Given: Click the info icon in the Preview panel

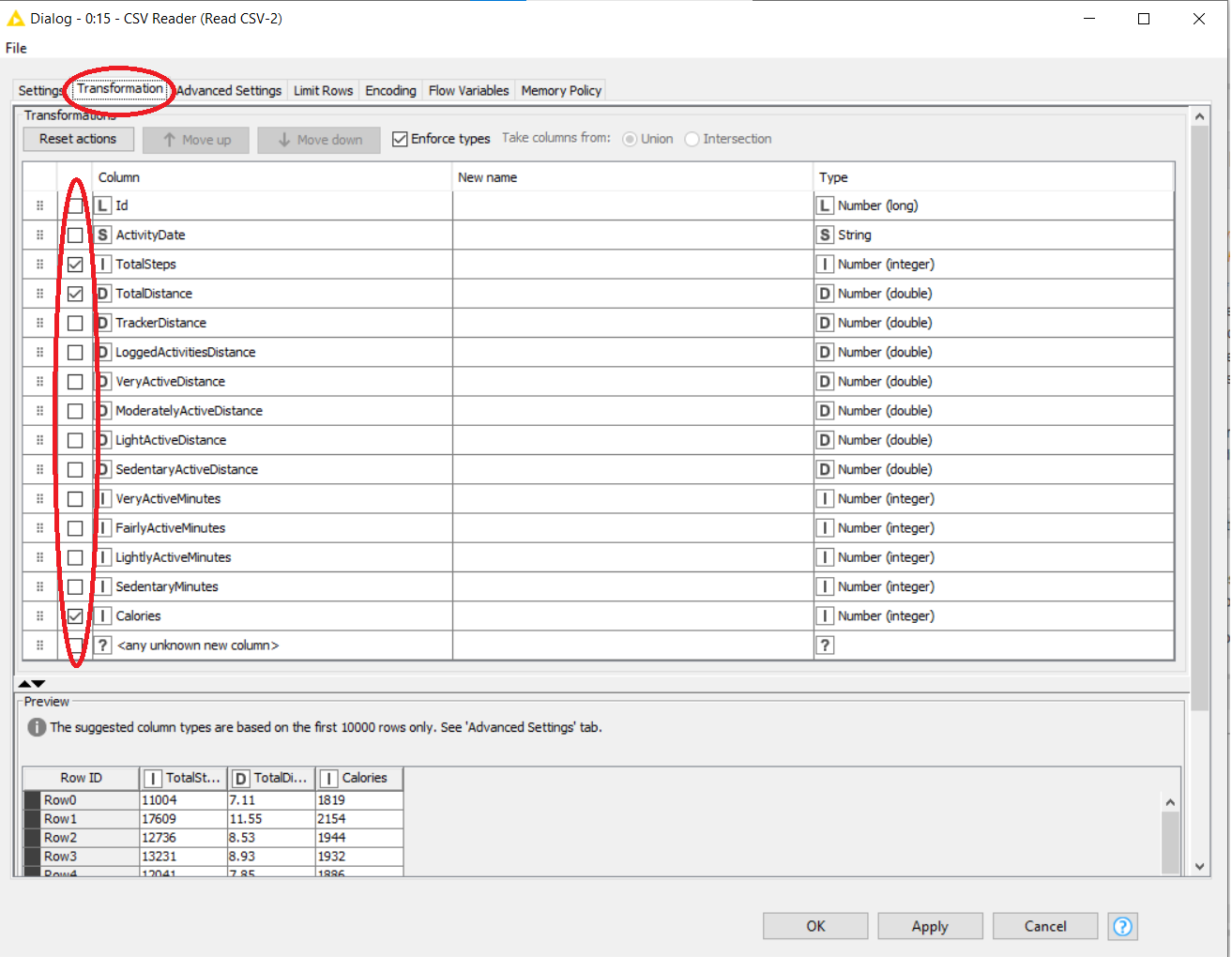Looking at the screenshot, I should click(36, 726).
